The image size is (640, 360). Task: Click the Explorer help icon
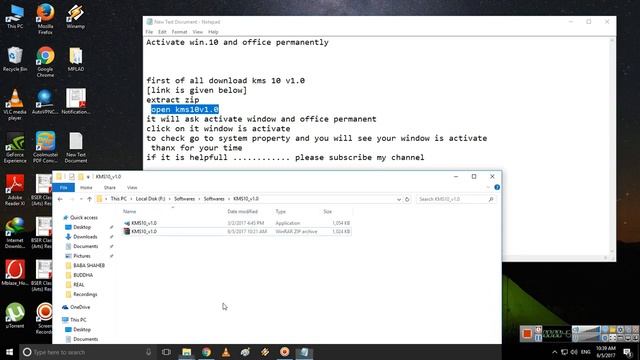click(497, 187)
